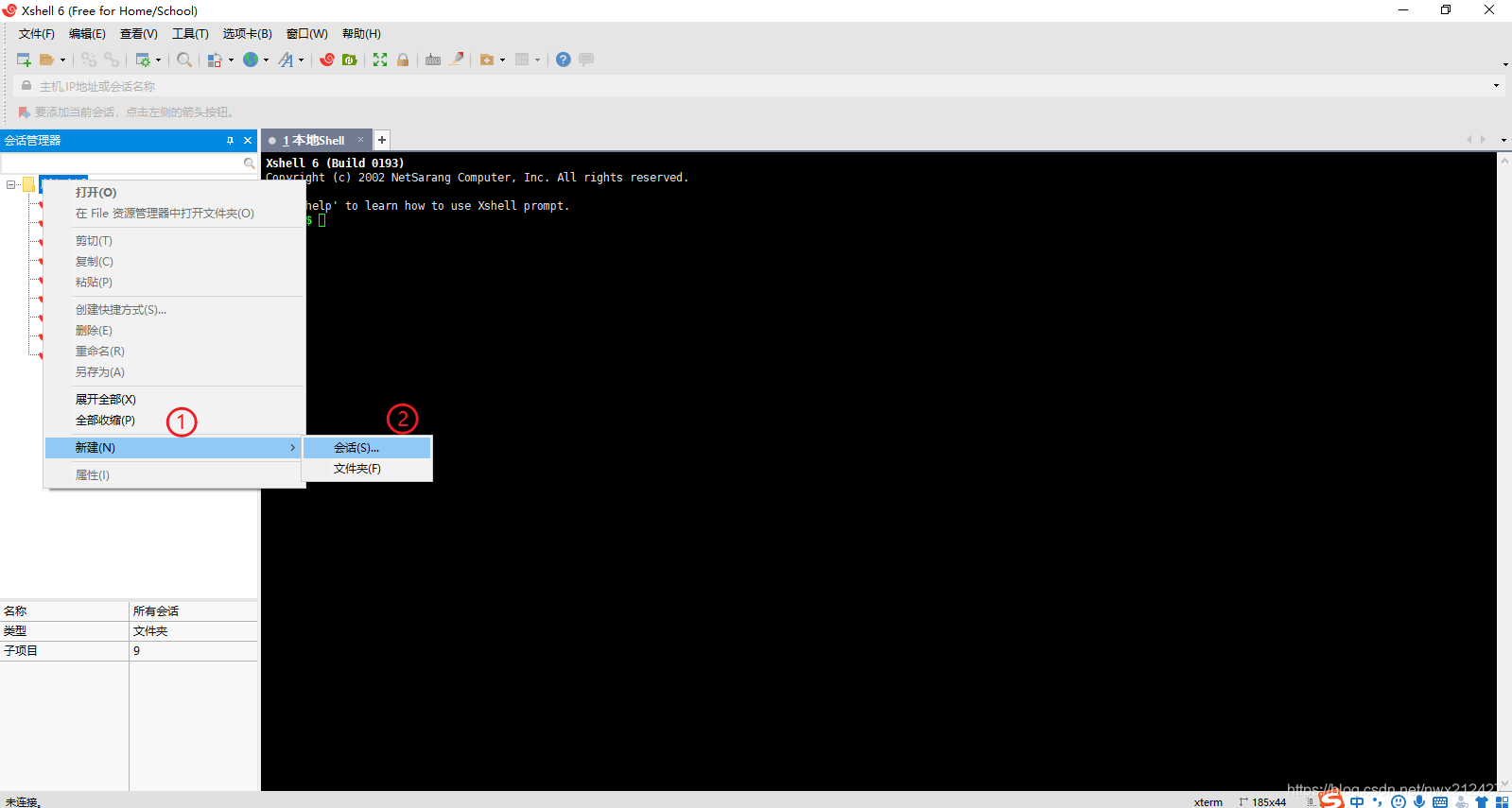This screenshot has height=808, width=1512.
Task: Add a new tab with plus button
Action: (x=382, y=140)
